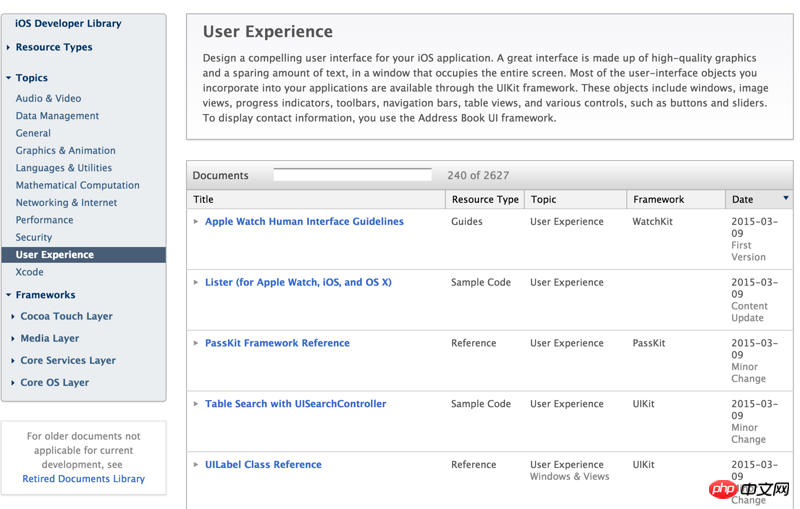Open Apple Watch Human Interface Guidelines
Screen dimensions: 800x509
(304, 222)
